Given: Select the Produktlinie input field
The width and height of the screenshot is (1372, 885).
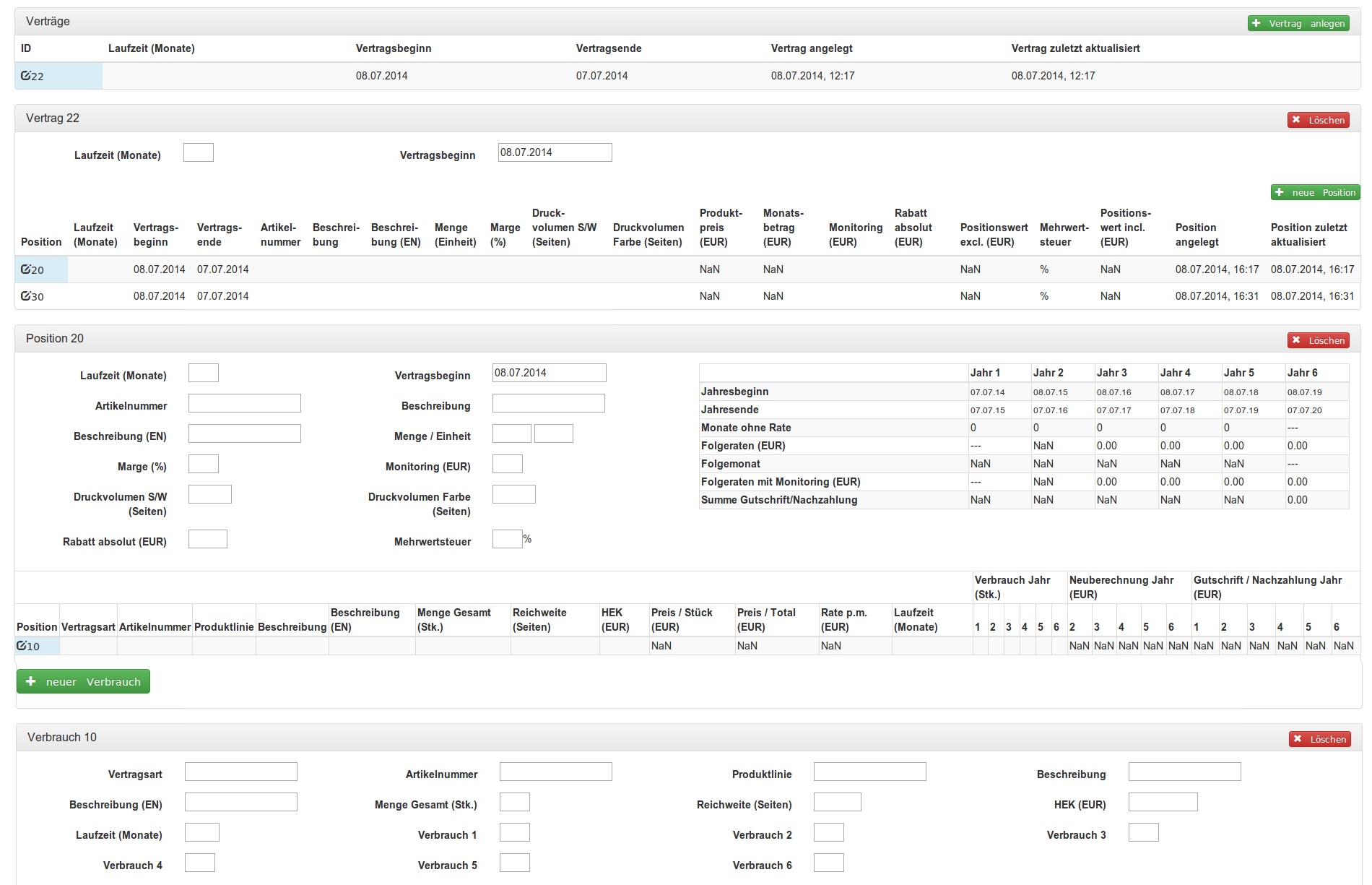Looking at the screenshot, I should [869, 772].
